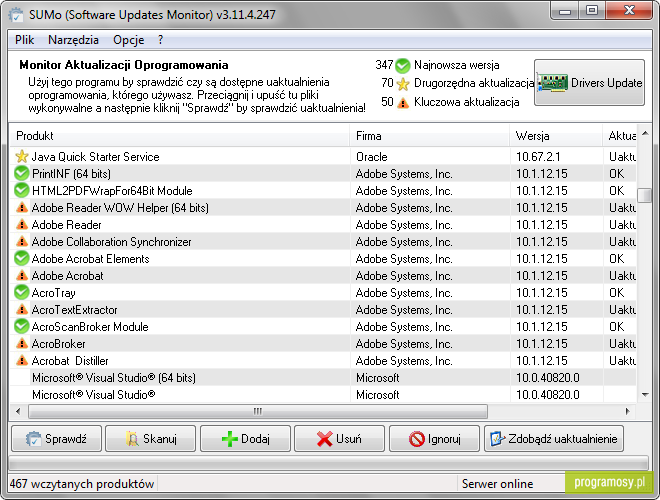
Task: Click the vertical scrollbar up arrow
Action: tap(645, 134)
